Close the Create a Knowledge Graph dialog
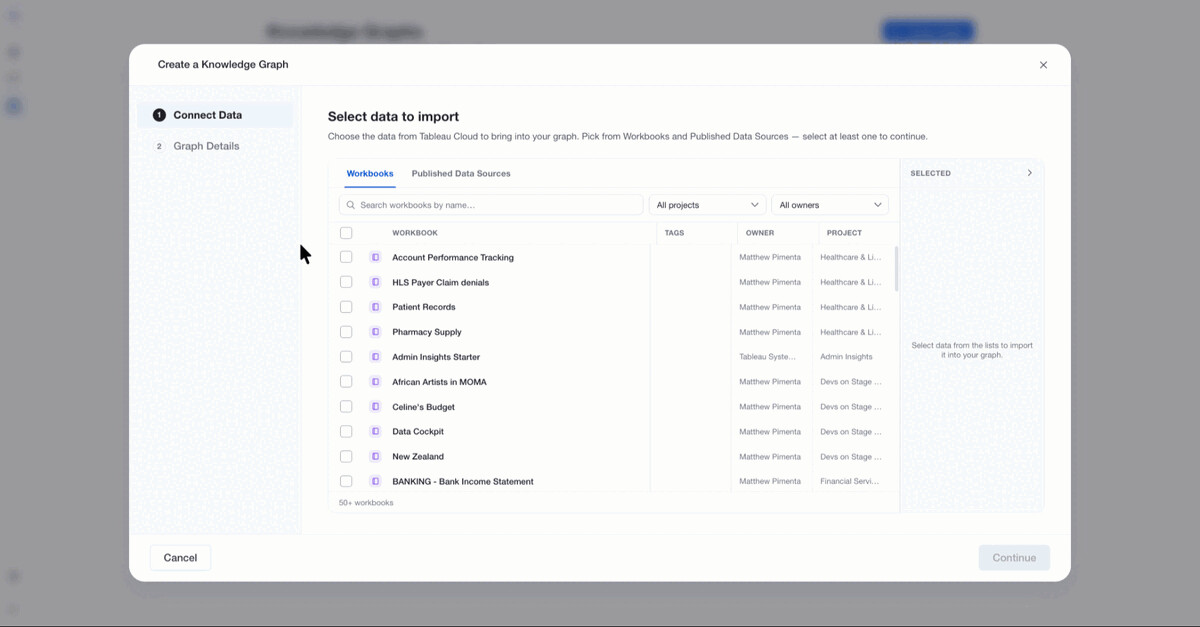 pyautogui.click(x=1043, y=65)
